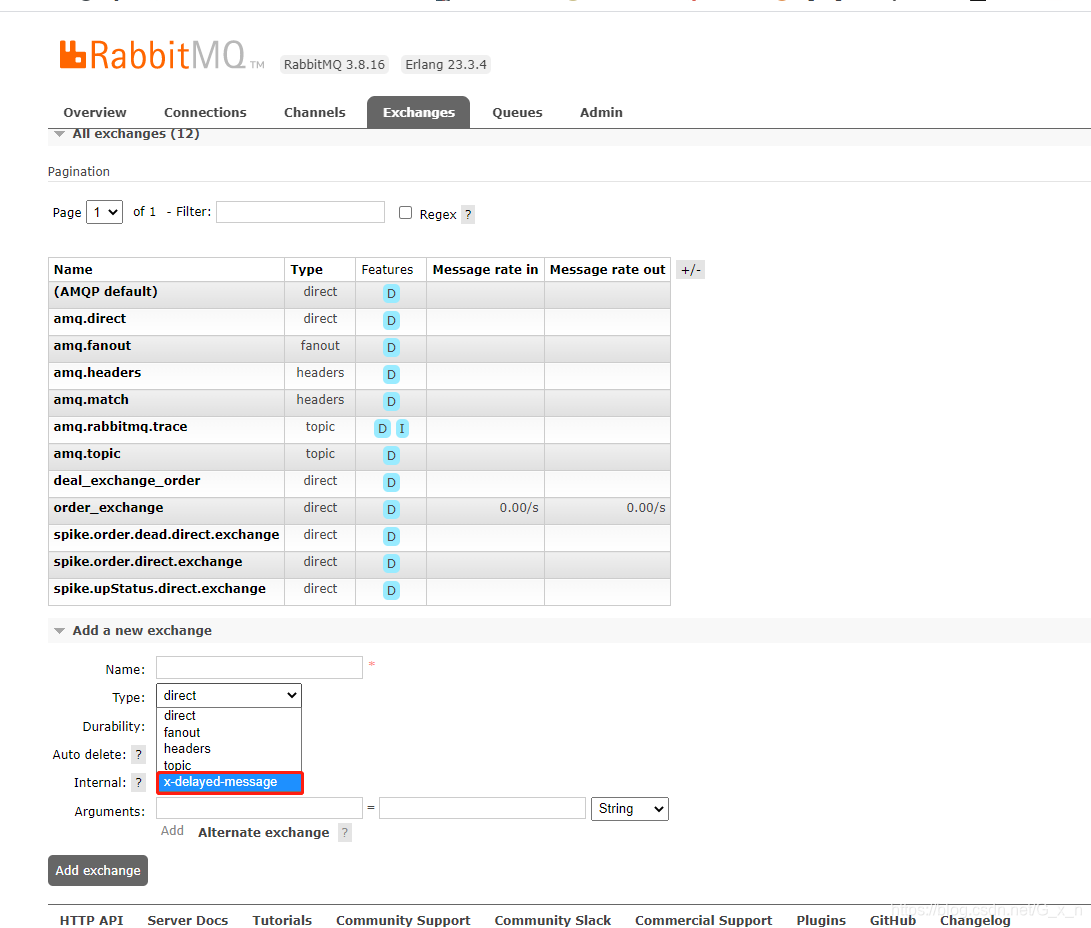Screen dimensions: 1091x928
Task: Collapse the Add a new exchange section
Action: (x=134, y=630)
